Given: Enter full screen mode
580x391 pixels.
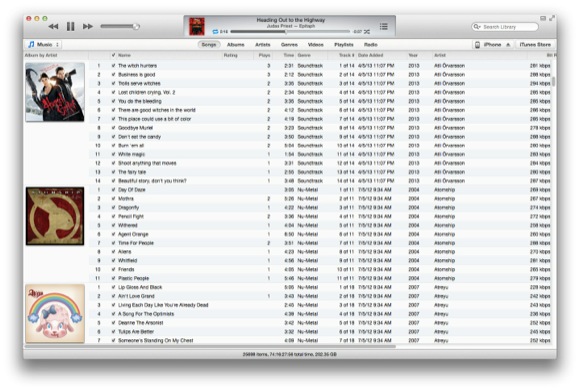Looking at the screenshot, I should click(x=552, y=18).
